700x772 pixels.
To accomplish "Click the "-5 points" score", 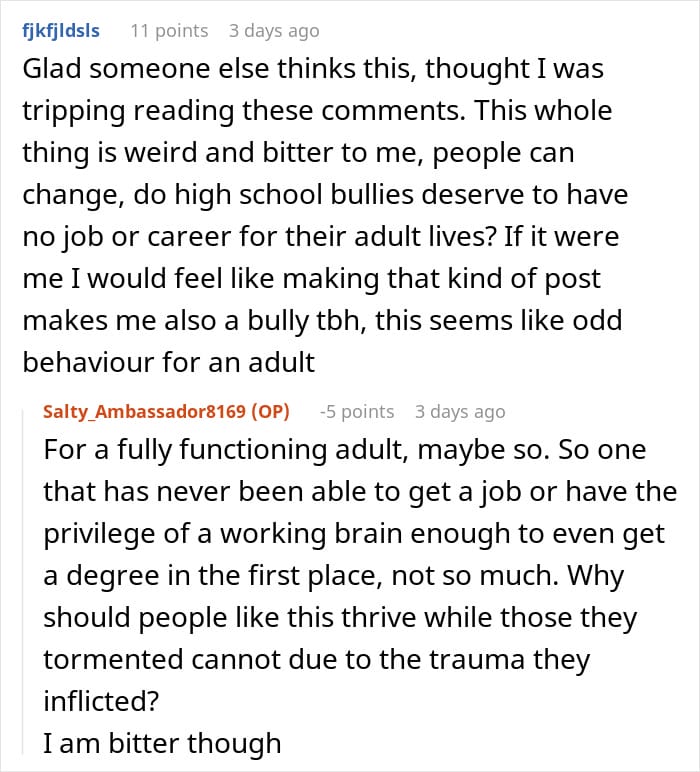I will pyautogui.click(x=356, y=412).
